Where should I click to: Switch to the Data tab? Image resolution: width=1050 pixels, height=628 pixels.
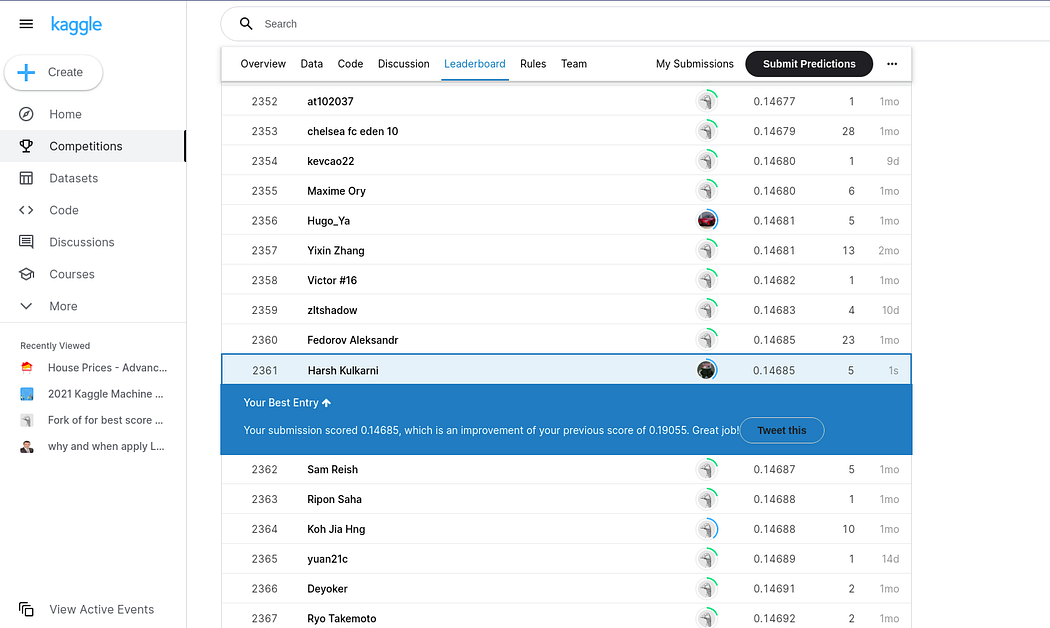pyautogui.click(x=311, y=64)
